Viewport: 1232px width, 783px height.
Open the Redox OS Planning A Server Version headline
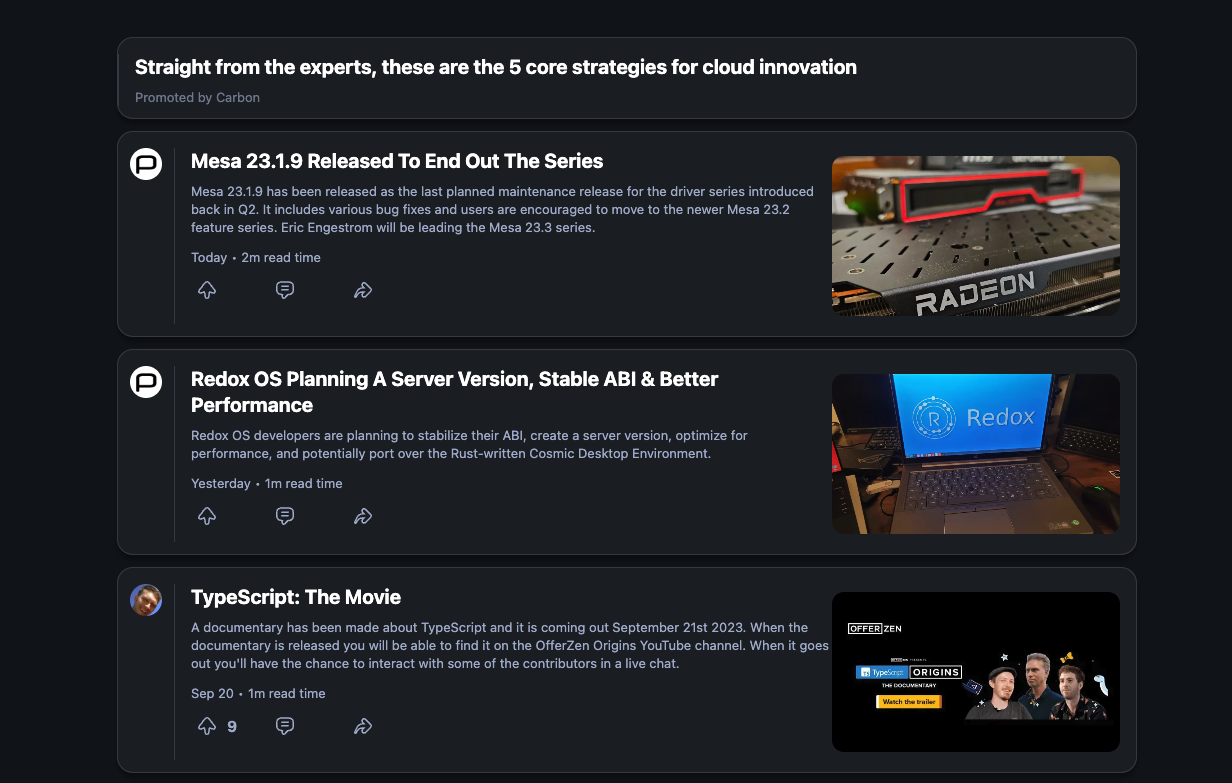pos(455,392)
